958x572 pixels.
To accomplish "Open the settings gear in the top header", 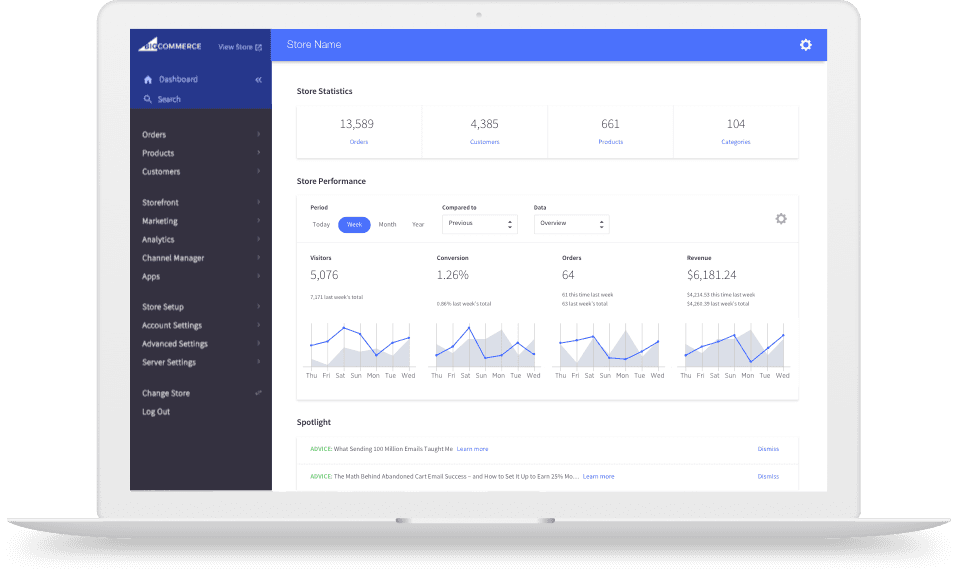I will point(805,45).
